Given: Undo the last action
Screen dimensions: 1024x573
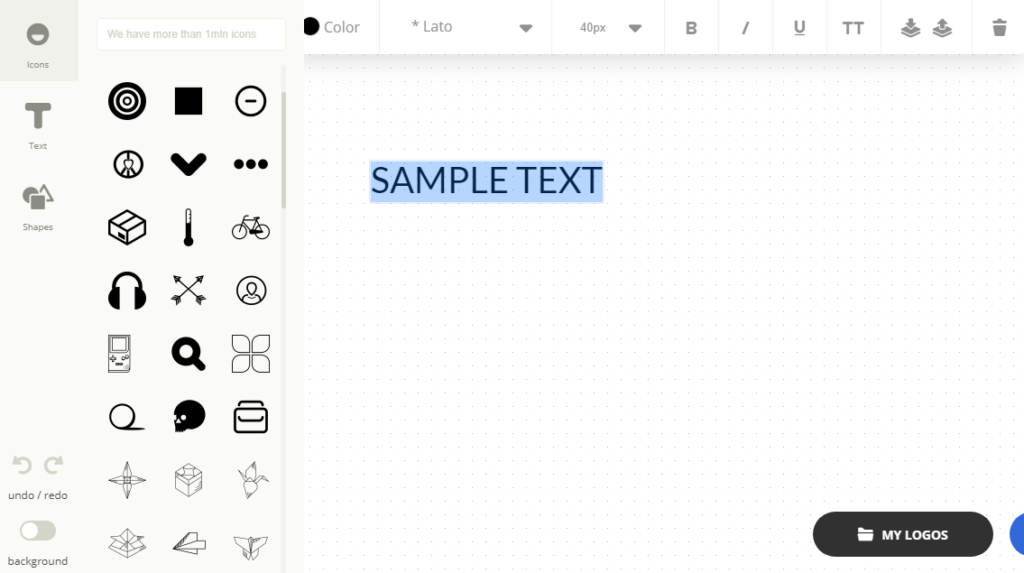Looking at the screenshot, I should tap(22, 465).
